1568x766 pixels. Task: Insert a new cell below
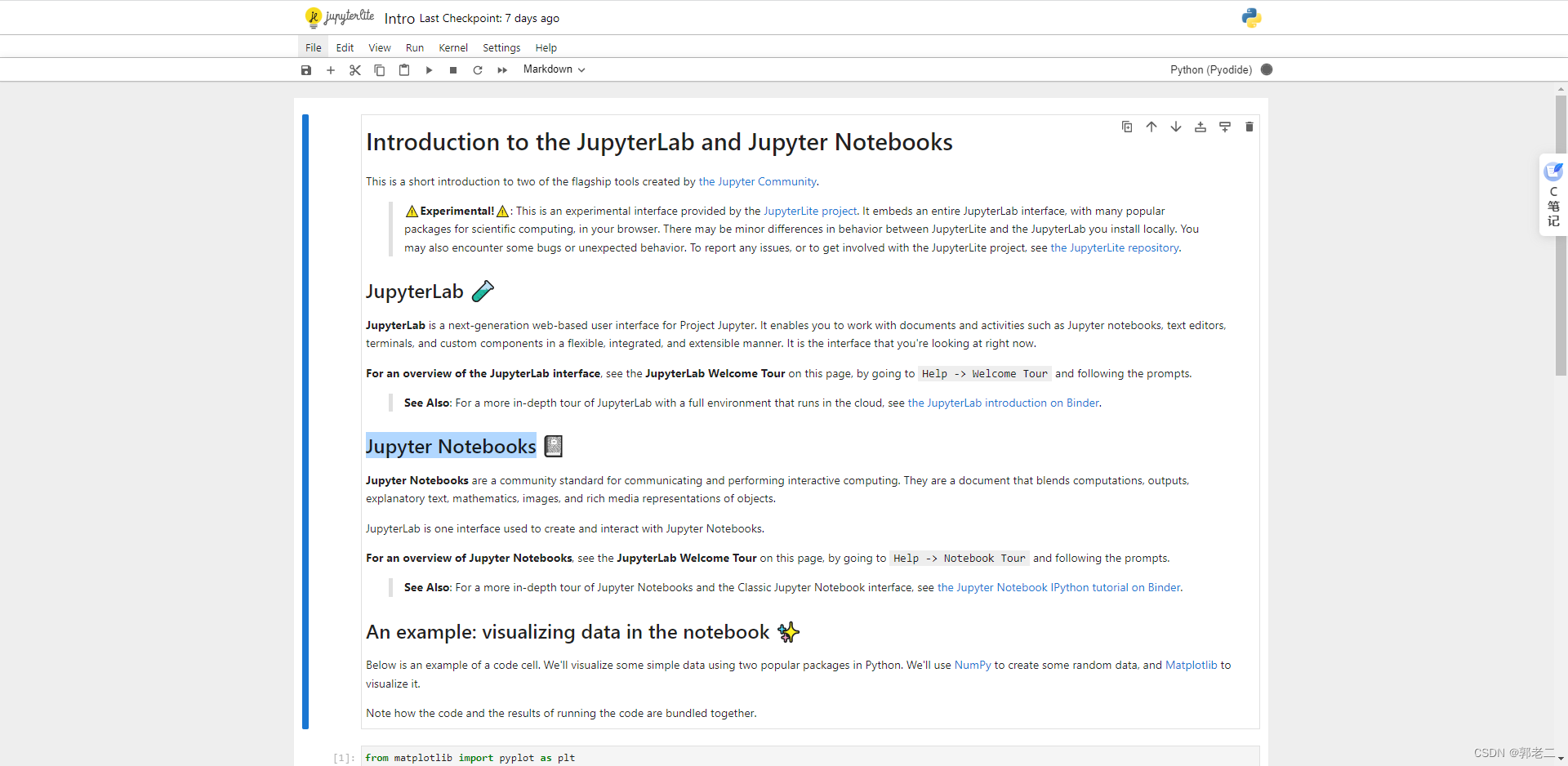[x=331, y=70]
